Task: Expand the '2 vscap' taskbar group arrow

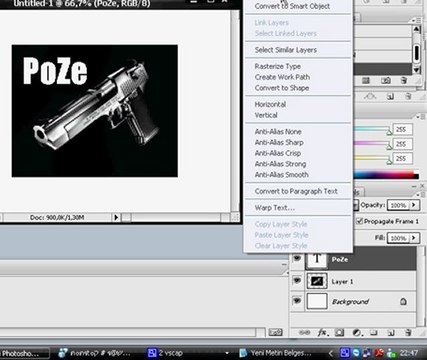Action: [227, 353]
